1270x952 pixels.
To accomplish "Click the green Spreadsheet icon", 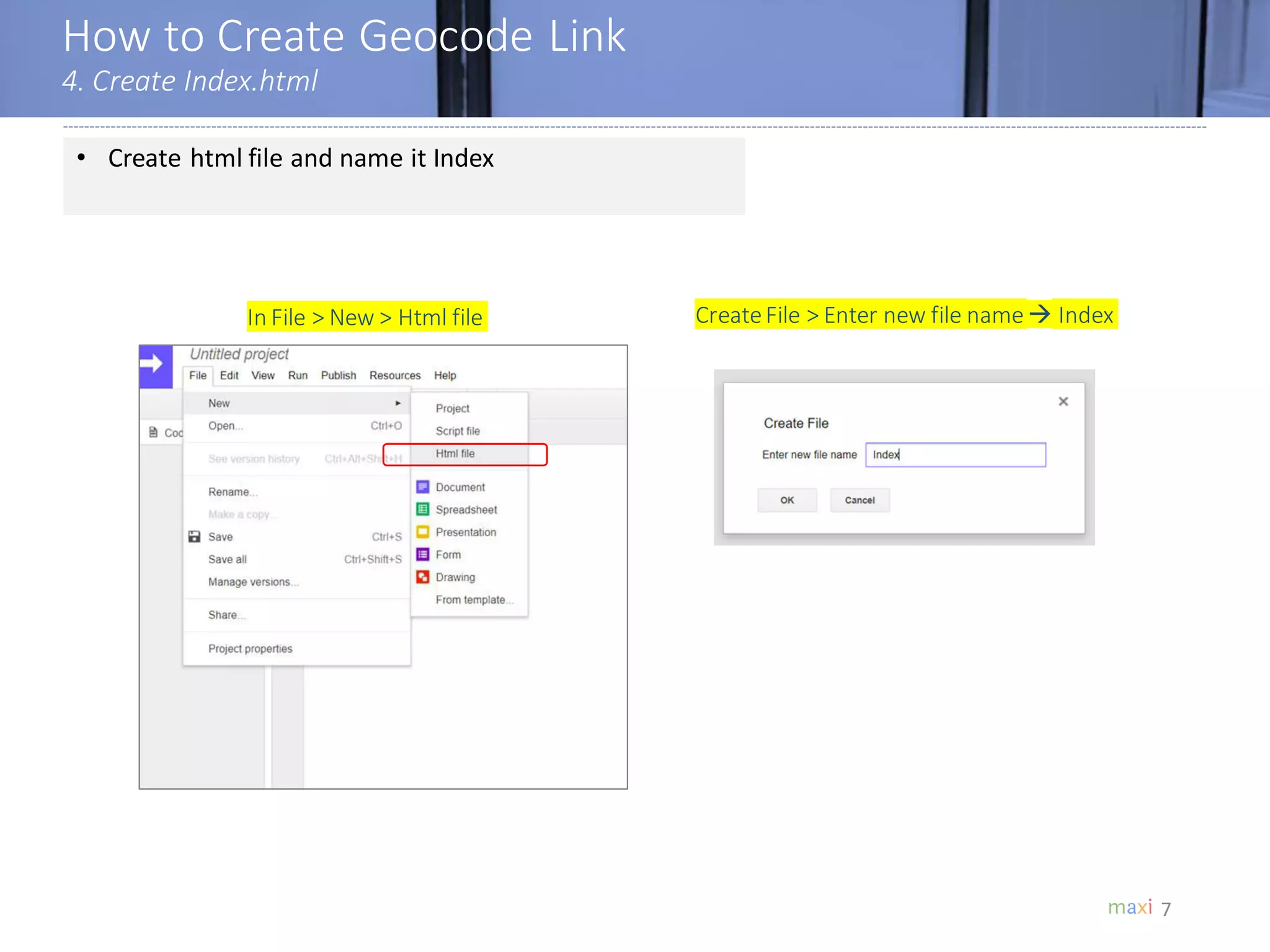I will (x=423, y=509).
